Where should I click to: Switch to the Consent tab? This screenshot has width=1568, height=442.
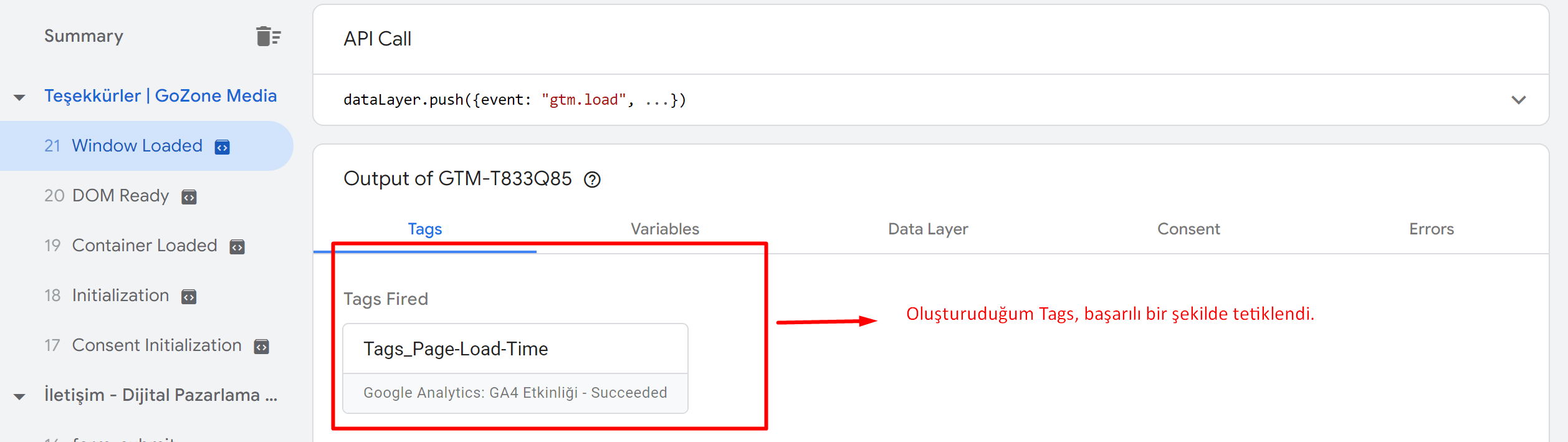click(1188, 229)
